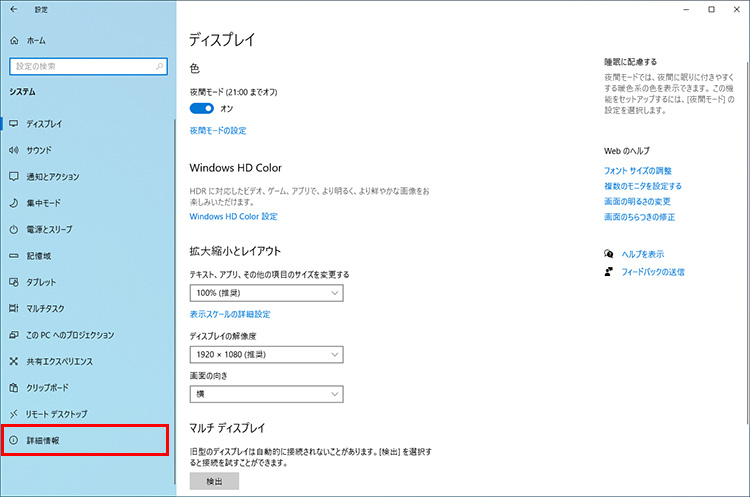
Task: Open 集中モード via moon icon
Action: coord(14,203)
